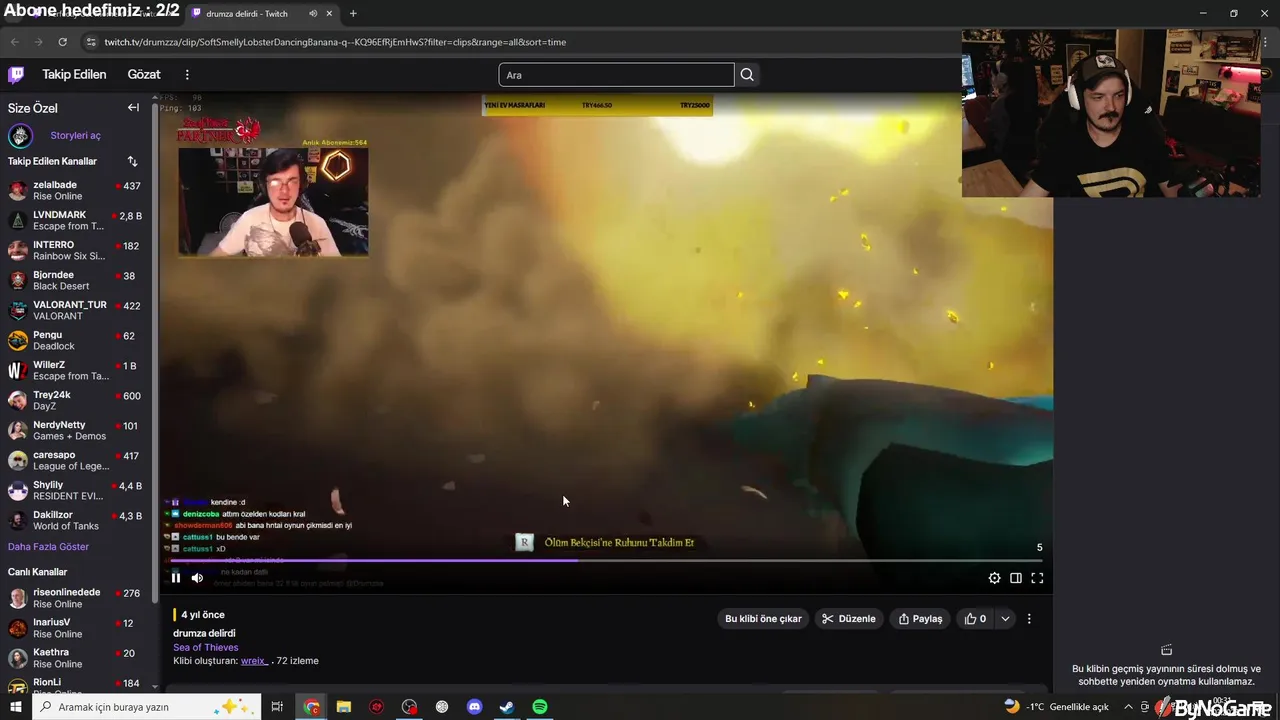Open Shylily channel in sidebar
Screen dimensions: 1280x720
tap(75, 490)
